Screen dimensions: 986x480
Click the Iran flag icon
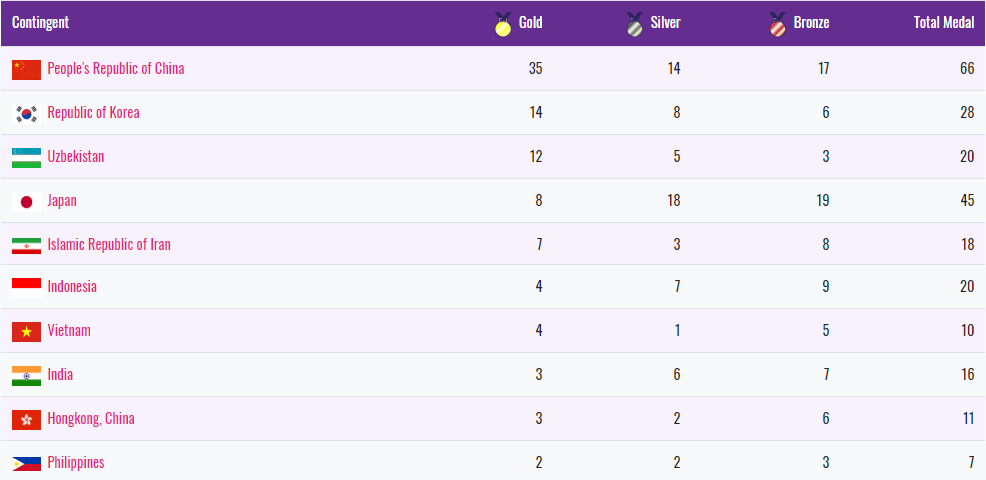[26, 245]
